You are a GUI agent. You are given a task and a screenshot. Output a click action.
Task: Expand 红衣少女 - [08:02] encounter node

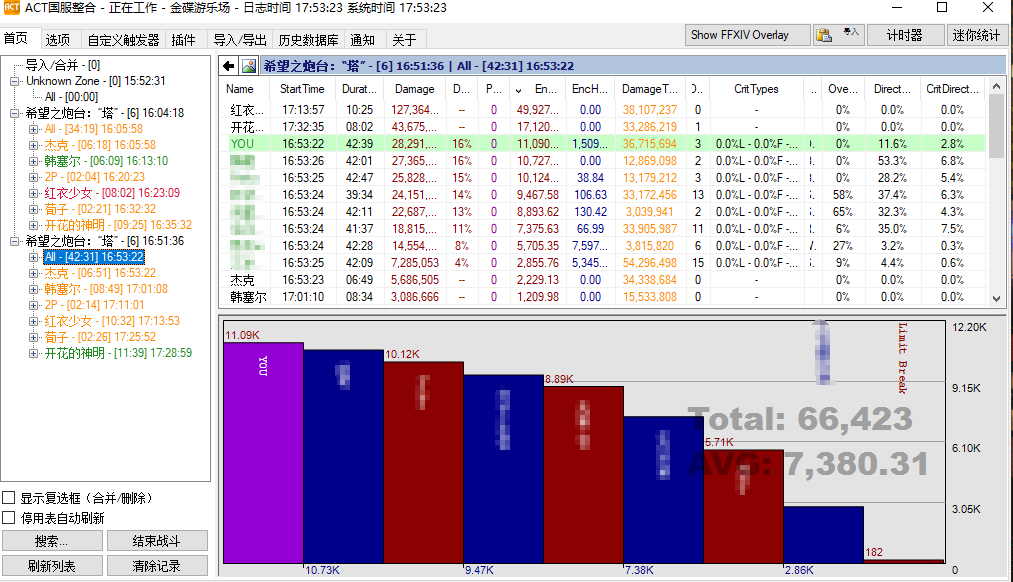(33, 193)
